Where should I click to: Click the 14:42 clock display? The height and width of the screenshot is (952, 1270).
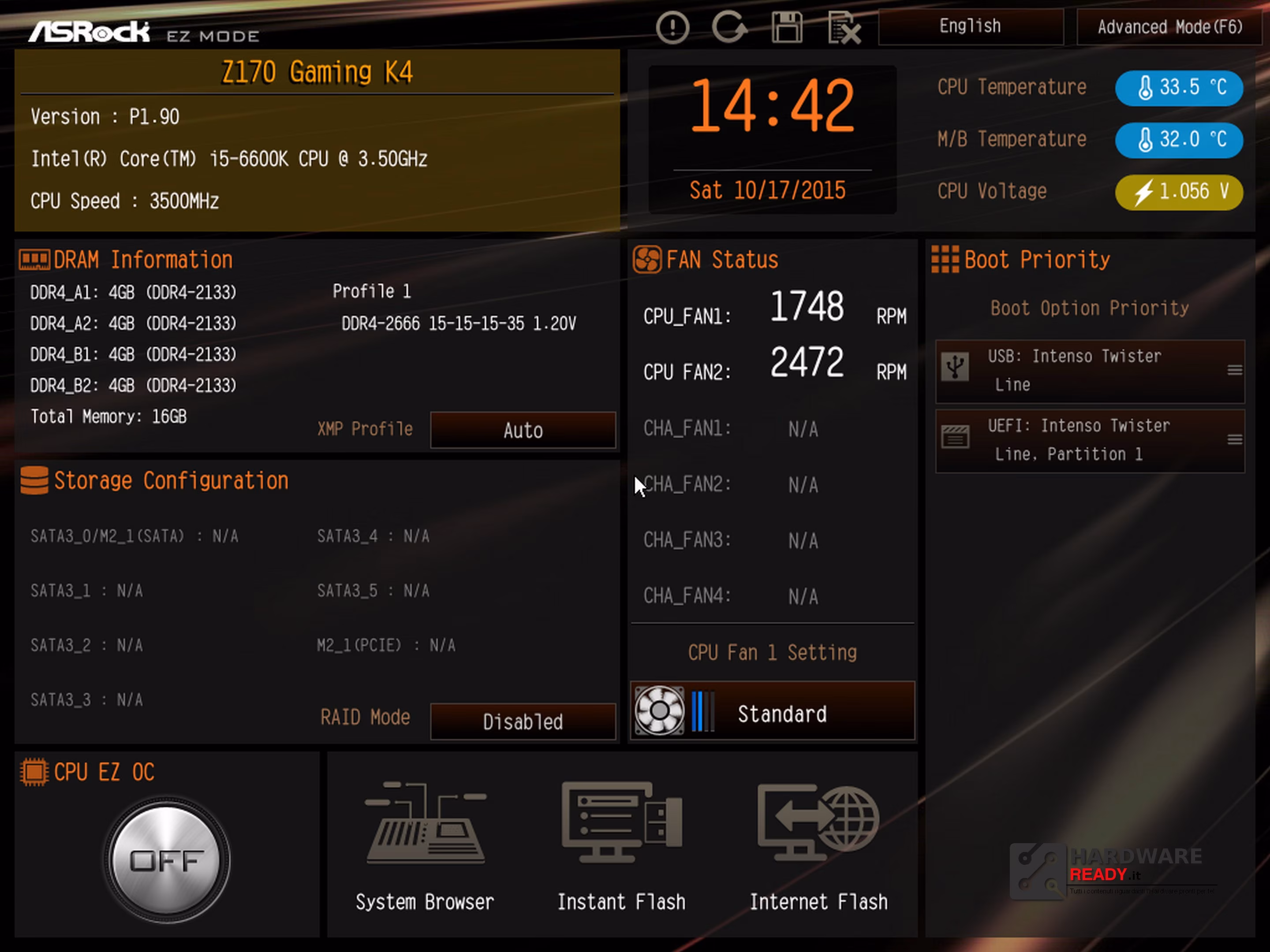[x=772, y=106]
